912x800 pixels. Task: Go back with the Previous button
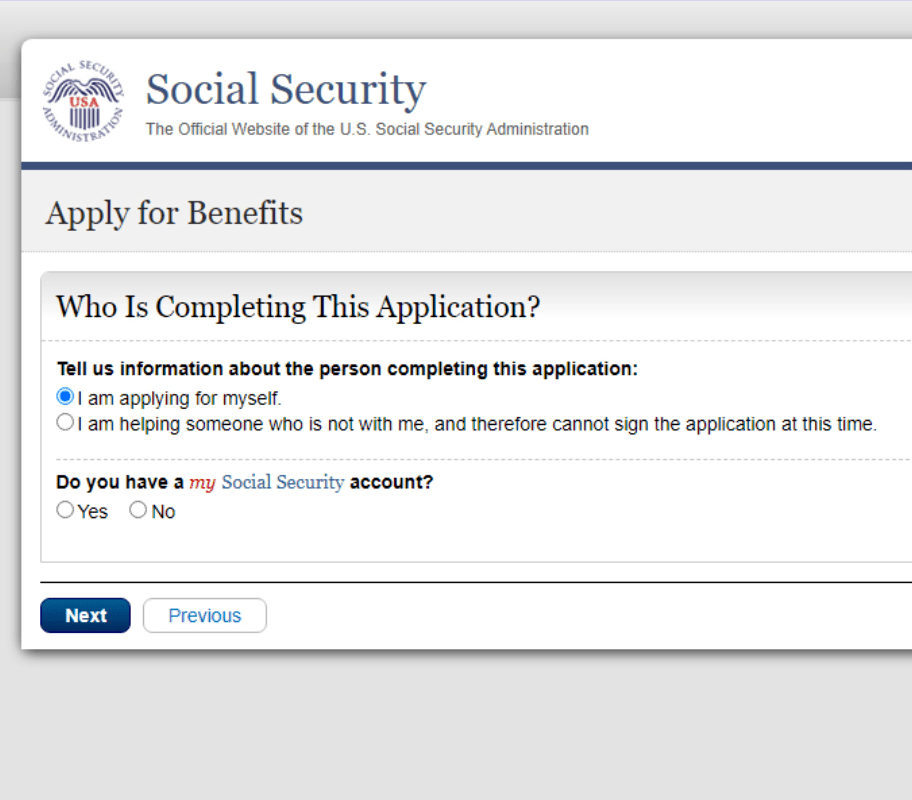[204, 616]
